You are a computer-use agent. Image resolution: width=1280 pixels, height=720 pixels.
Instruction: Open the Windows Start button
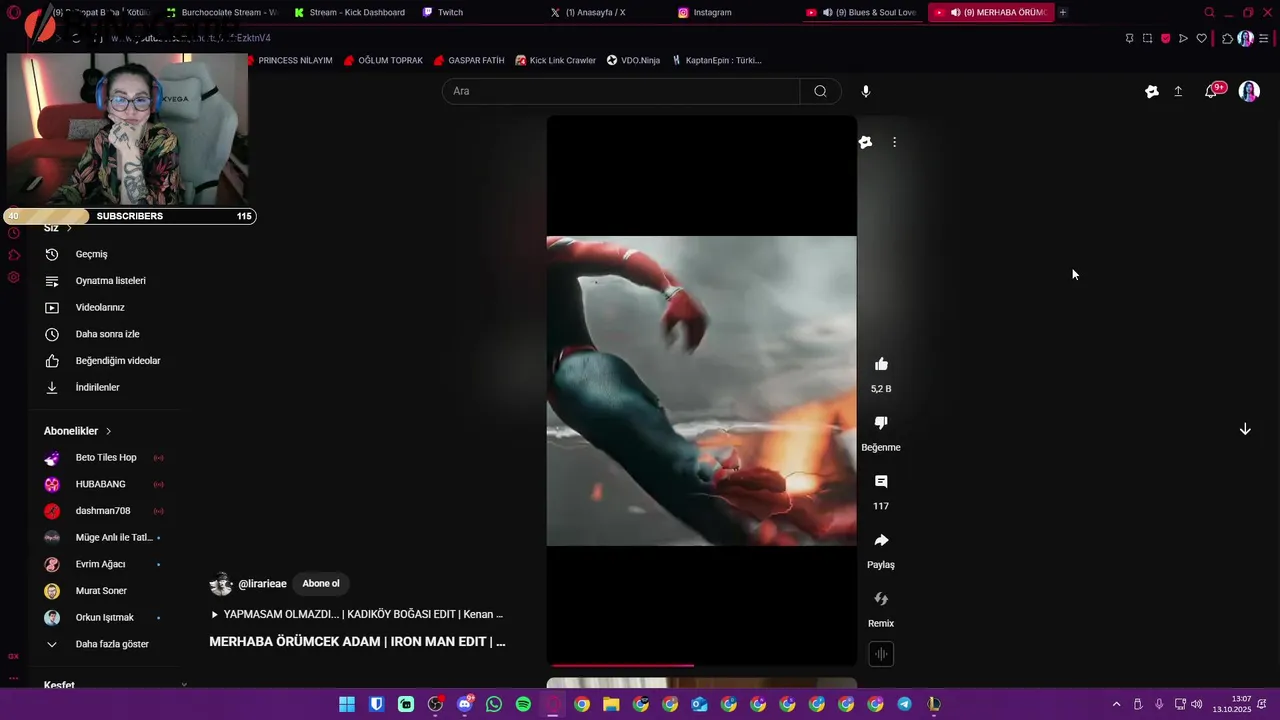[347, 704]
